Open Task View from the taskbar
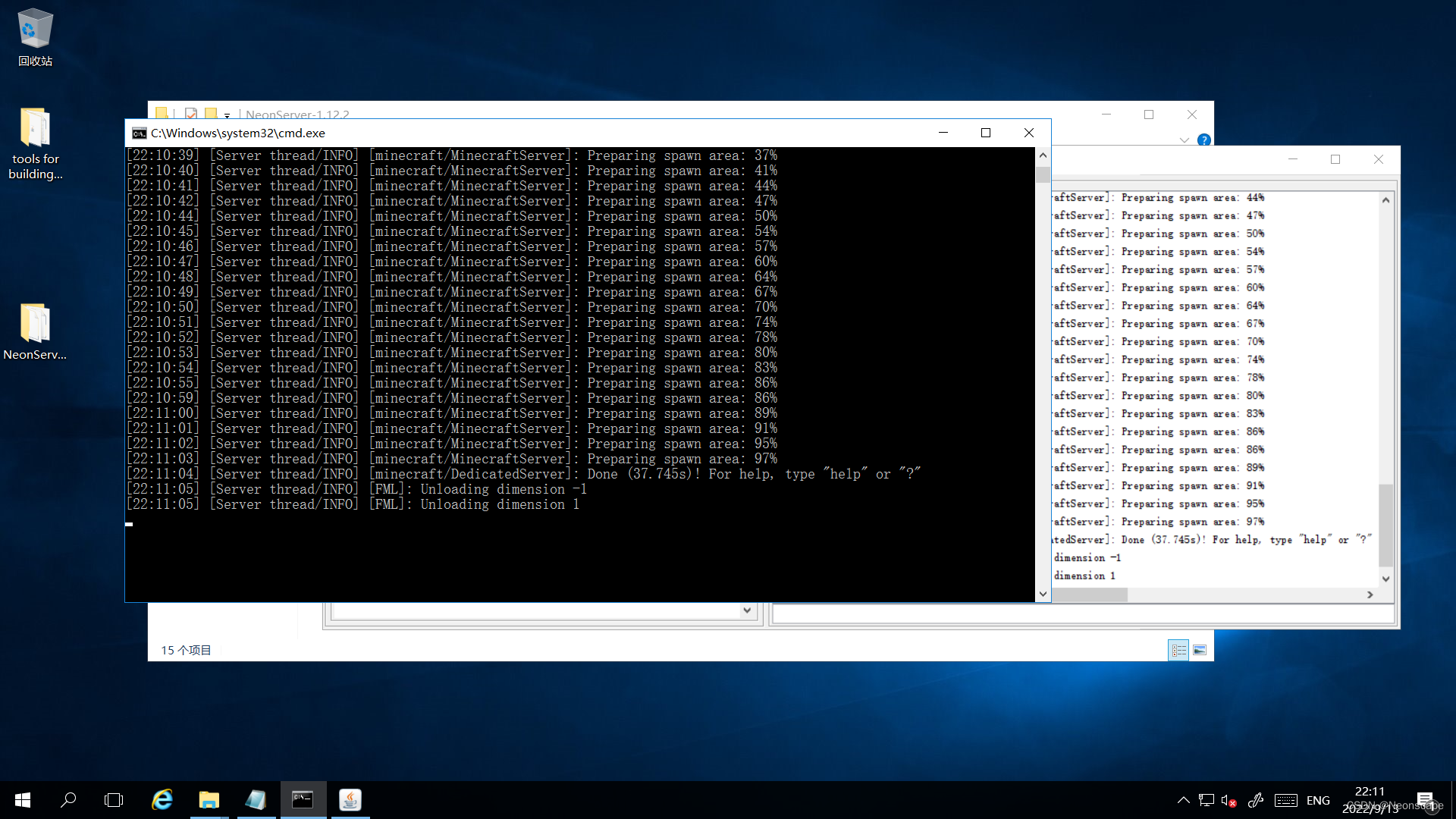This screenshot has height=819, width=1456. [x=114, y=800]
